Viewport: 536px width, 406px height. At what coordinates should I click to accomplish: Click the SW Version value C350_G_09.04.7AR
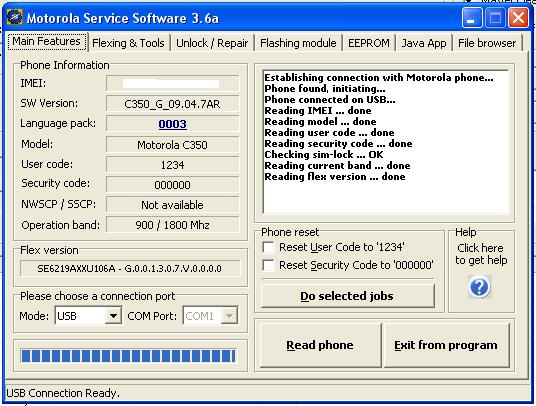[173, 104]
